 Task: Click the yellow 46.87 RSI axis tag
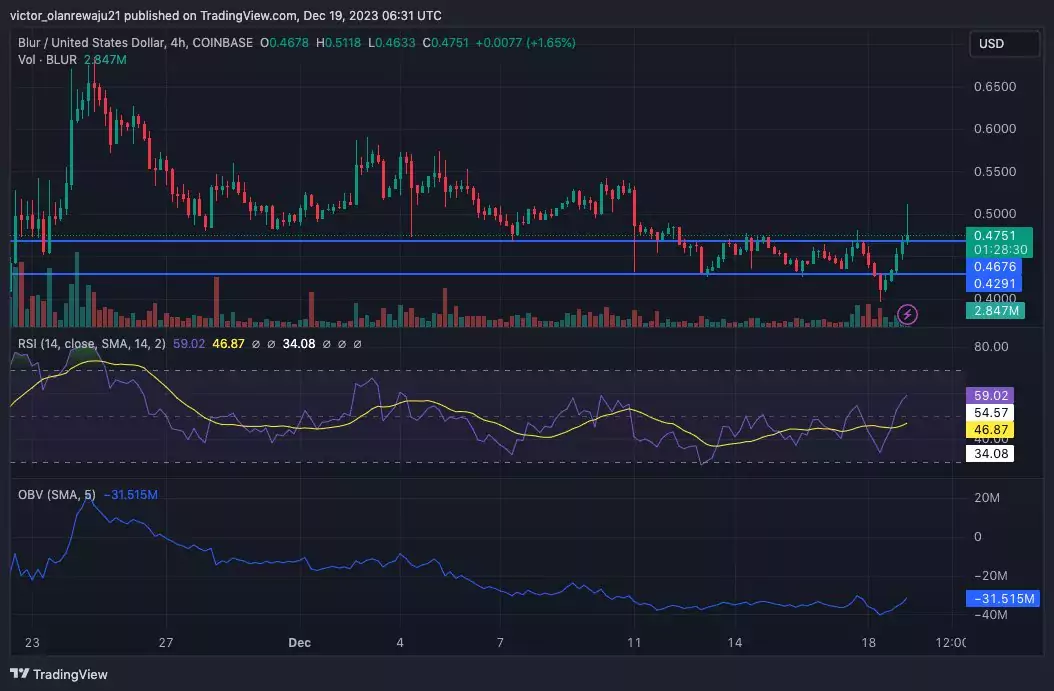click(x=990, y=430)
